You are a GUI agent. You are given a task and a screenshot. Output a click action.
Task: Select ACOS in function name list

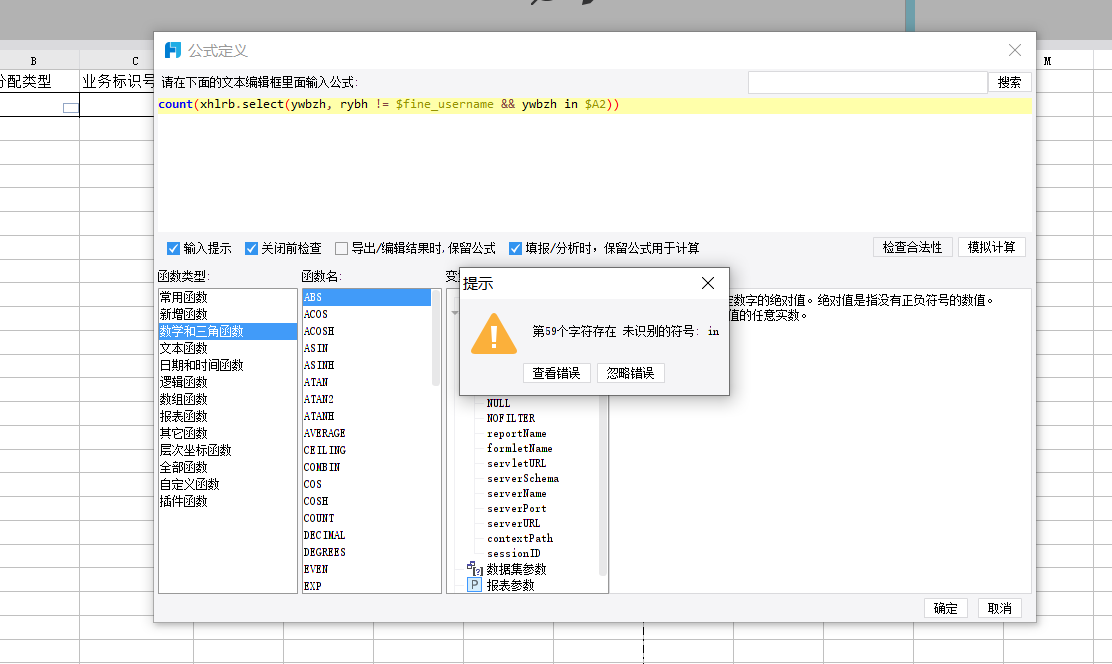[367, 314]
